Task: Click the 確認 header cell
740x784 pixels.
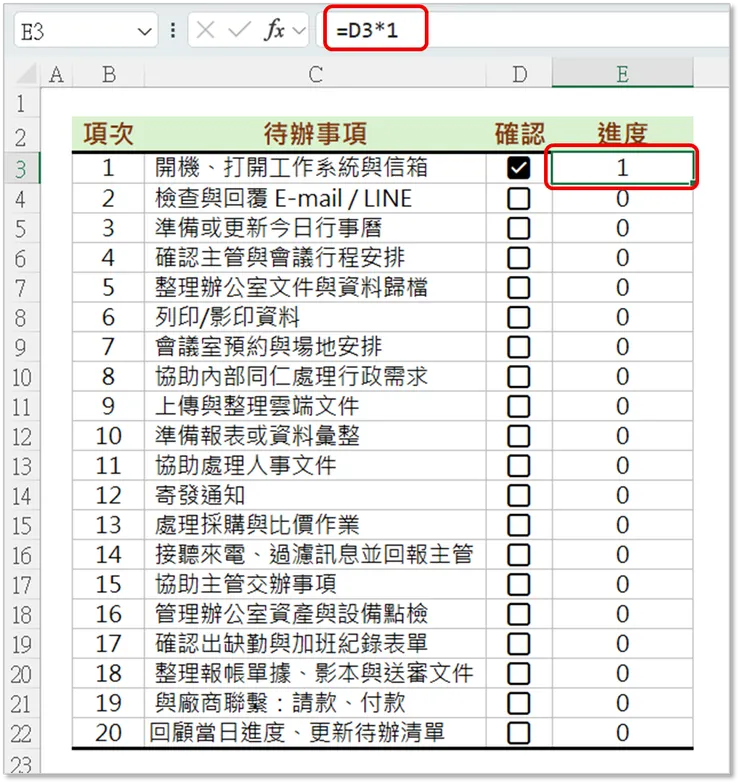Action: pos(519,134)
